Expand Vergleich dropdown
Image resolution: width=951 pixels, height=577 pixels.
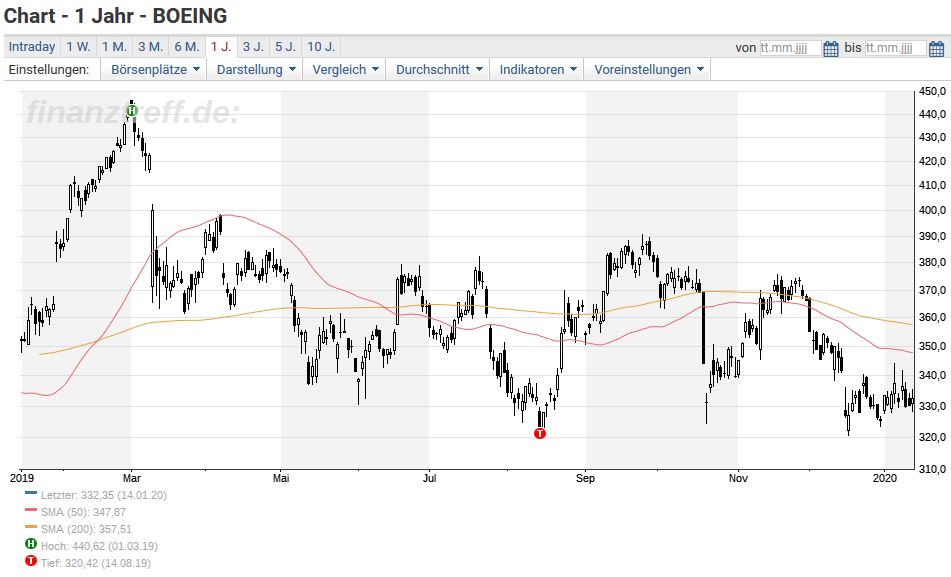(x=345, y=70)
